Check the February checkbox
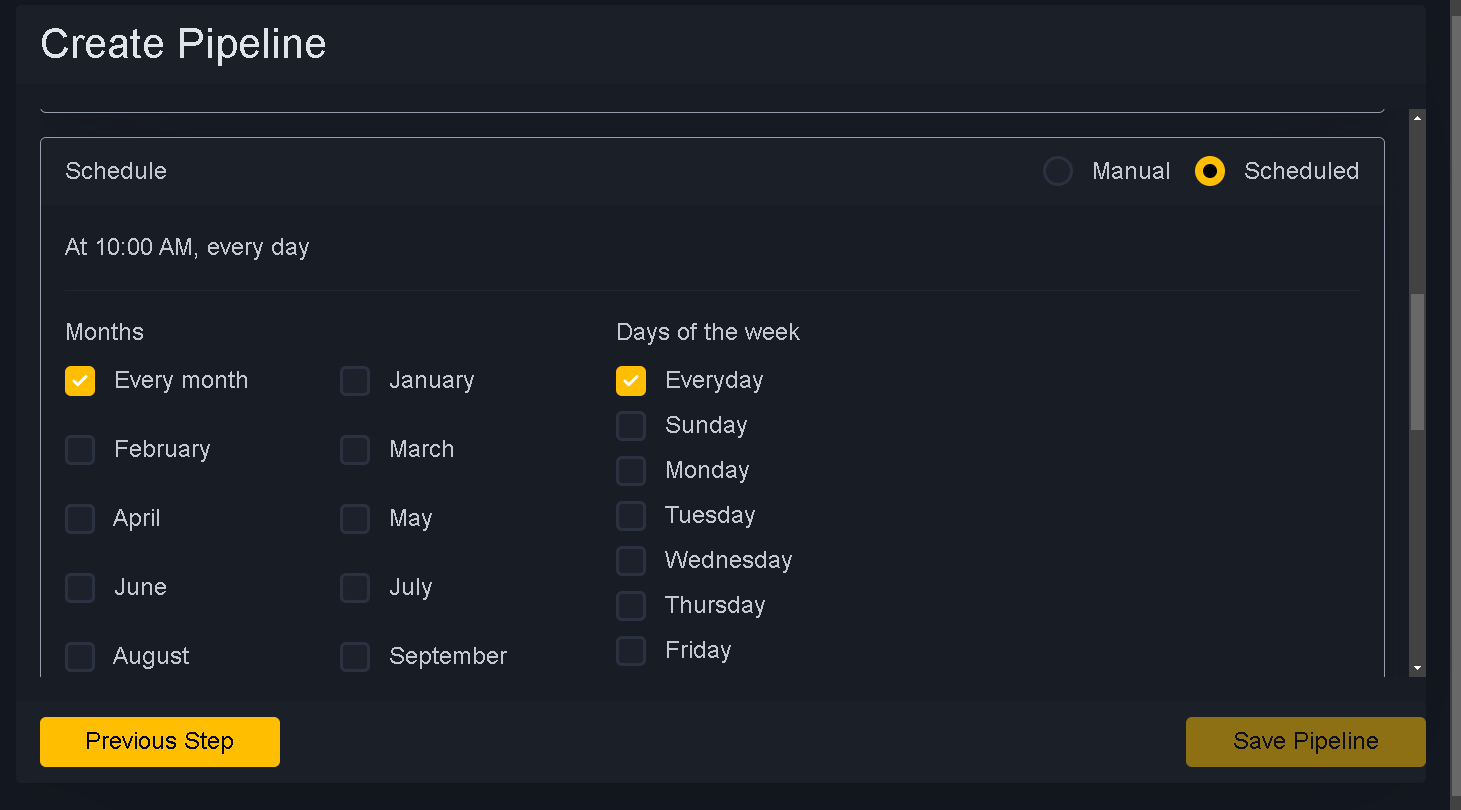 tap(80, 450)
